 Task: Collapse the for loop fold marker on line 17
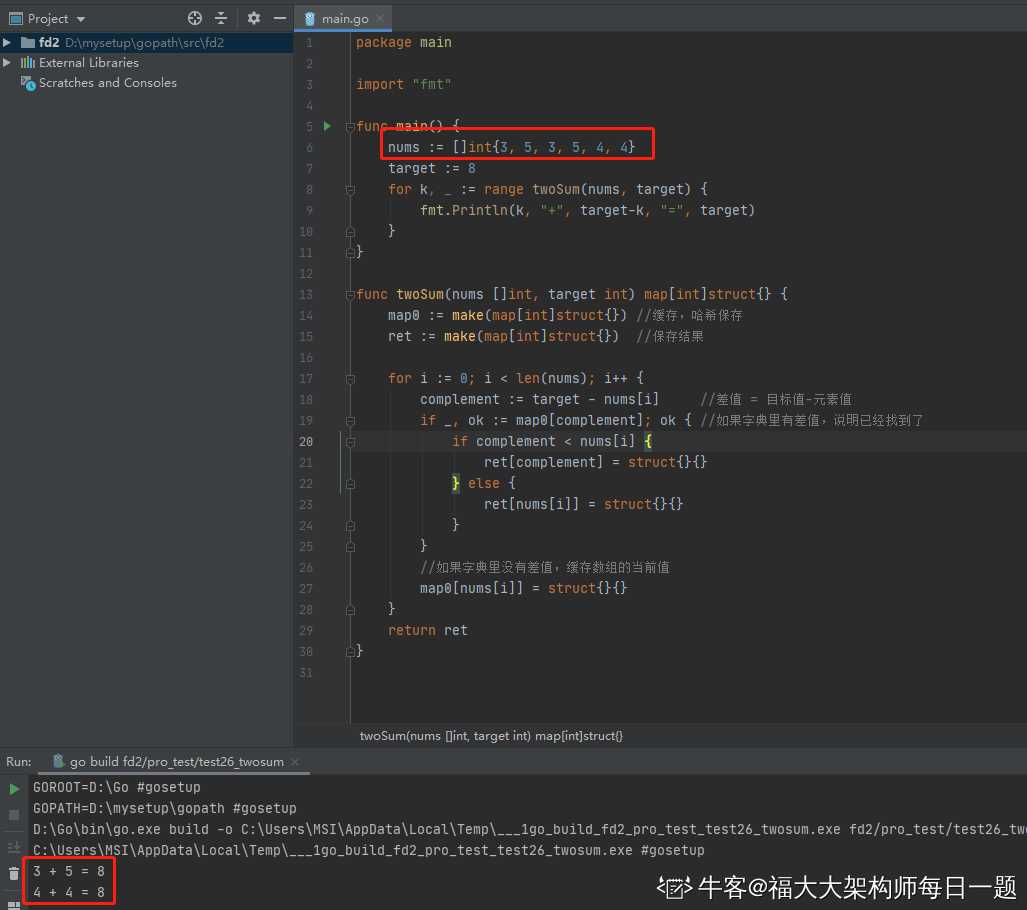tap(350, 379)
